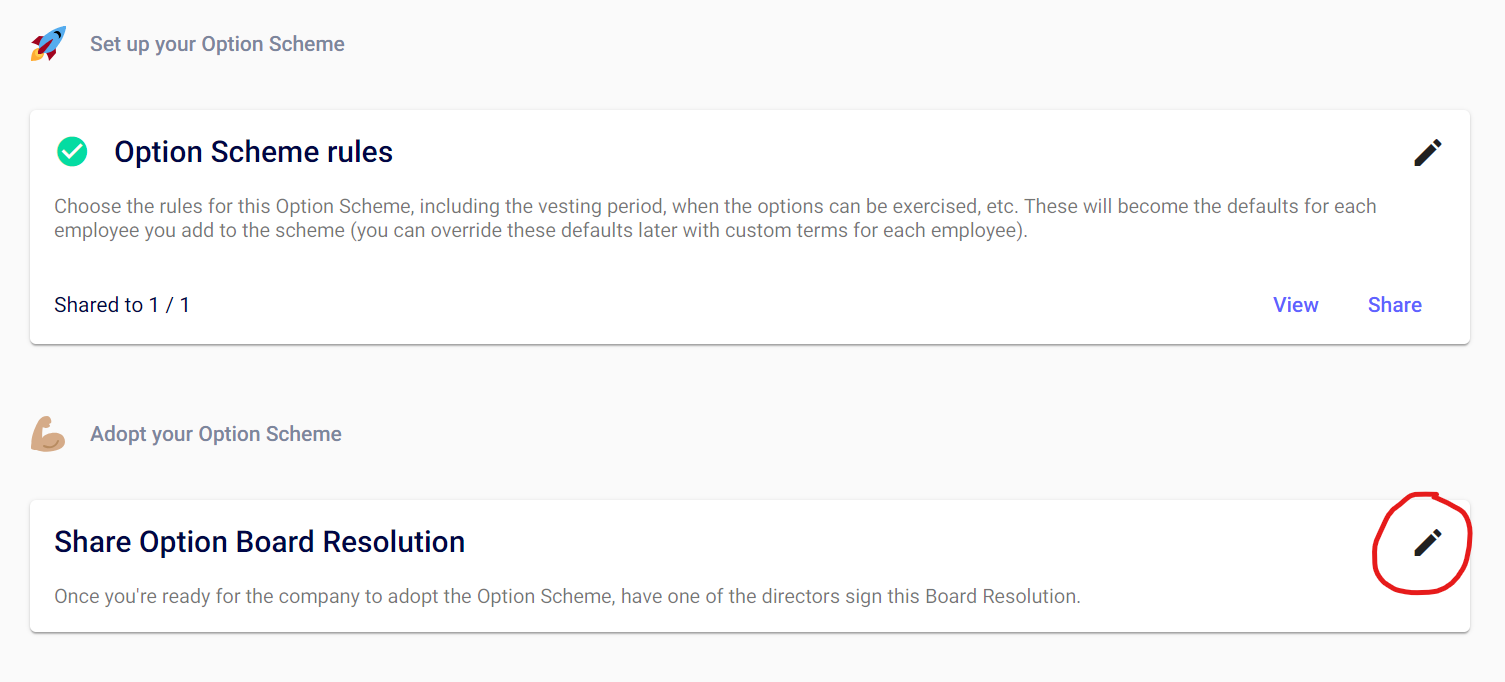Image resolution: width=1505 pixels, height=682 pixels.
Task: Click the flexed bicep emoji icon
Action: pos(48,434)
